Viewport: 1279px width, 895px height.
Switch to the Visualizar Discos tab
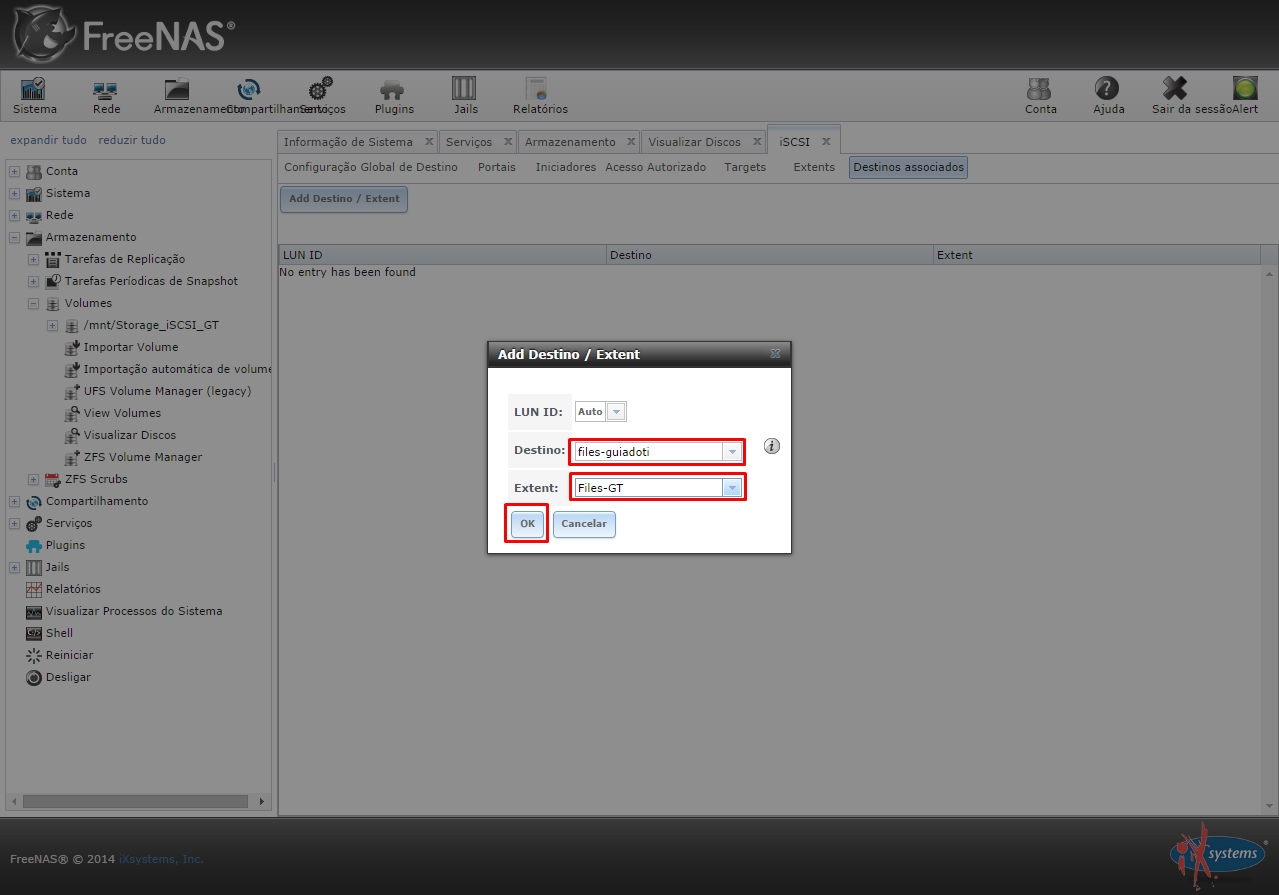click(x=694, y=142)
